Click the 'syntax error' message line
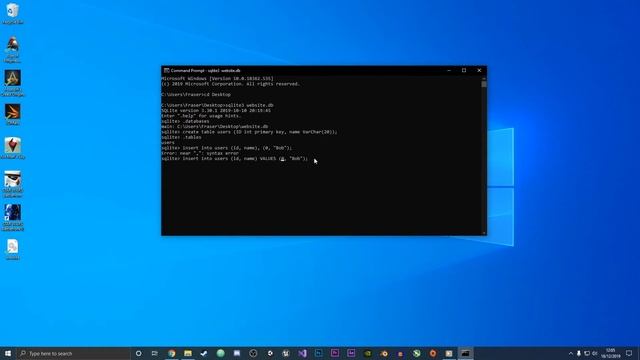The width and height of the screenshot is (640, 360). 200,153
